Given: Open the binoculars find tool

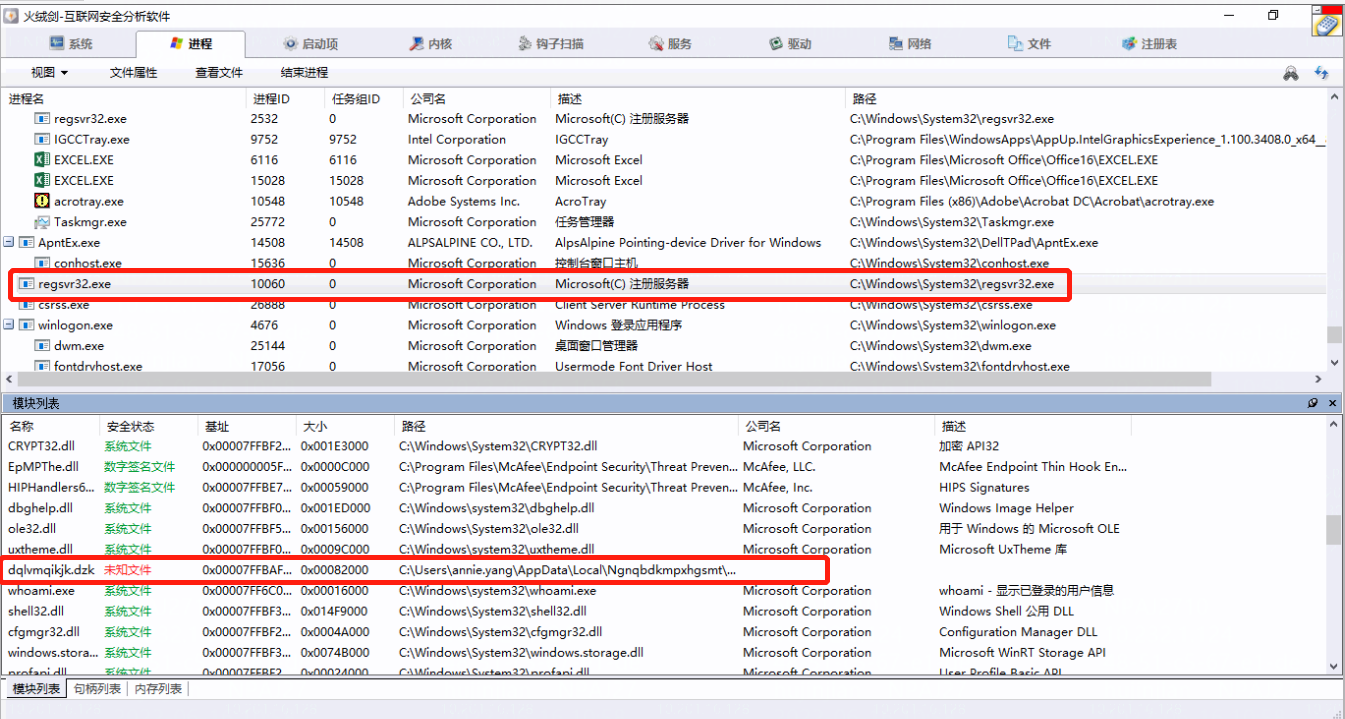Looking at the screenshot, I should tap(1291, 73).
